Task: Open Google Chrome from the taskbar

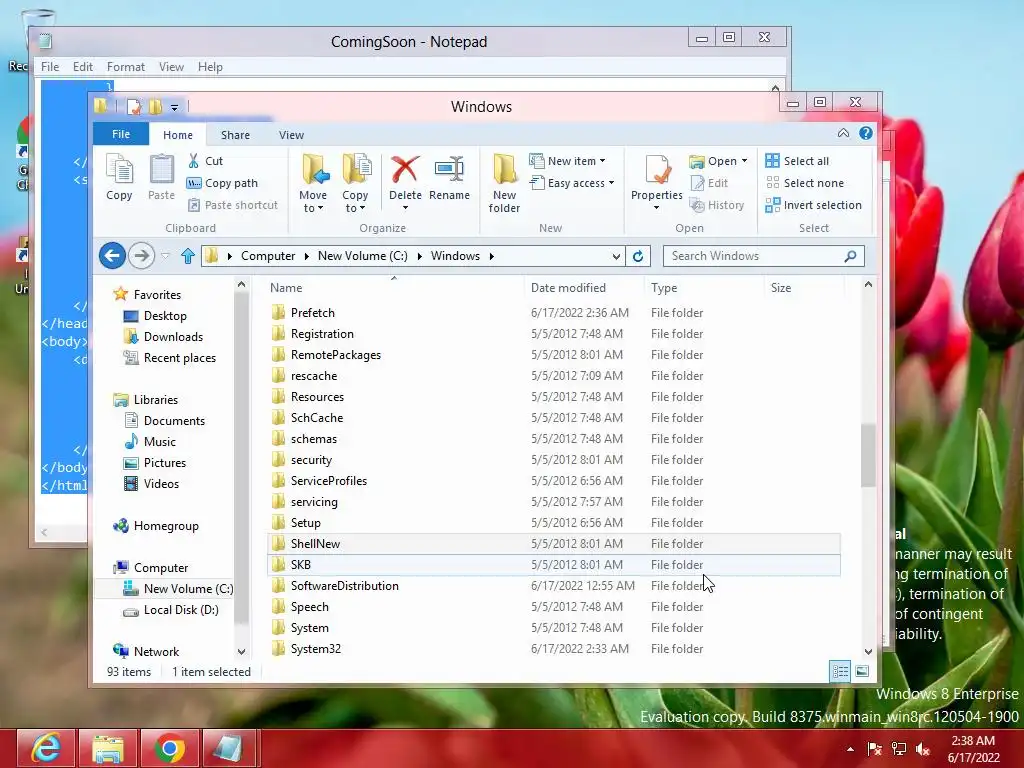Action: tap(170, 748)
